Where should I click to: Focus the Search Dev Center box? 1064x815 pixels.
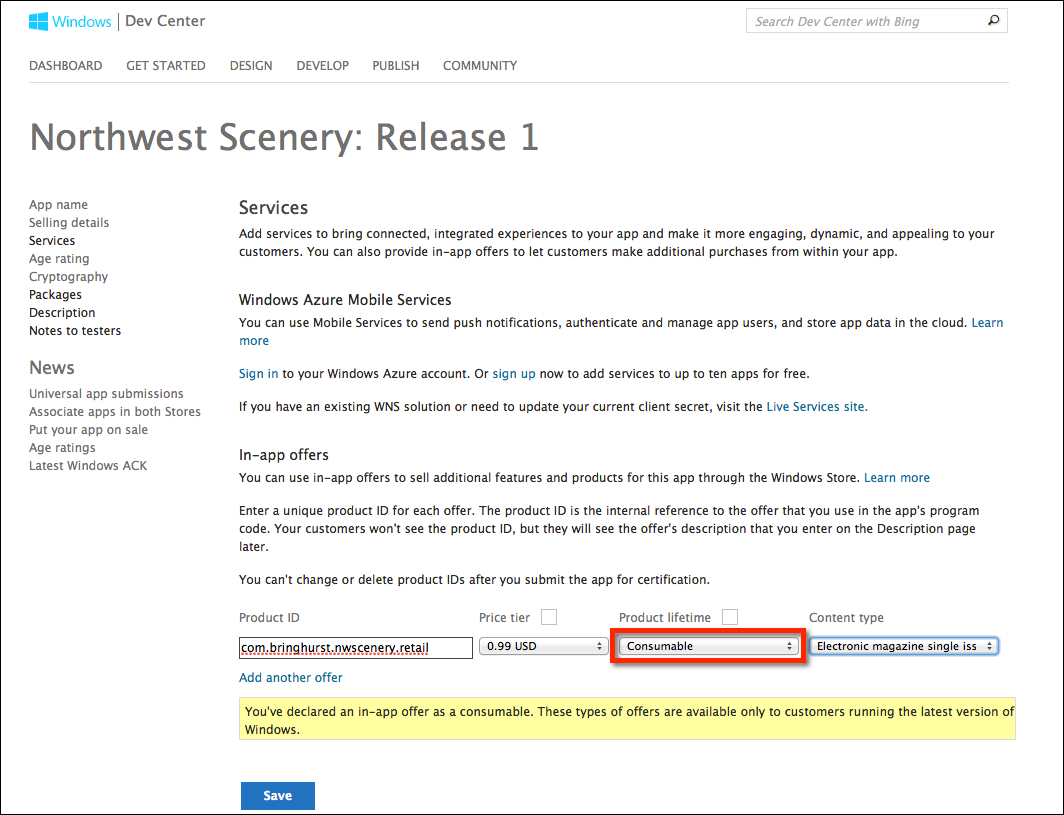point(865,21)
